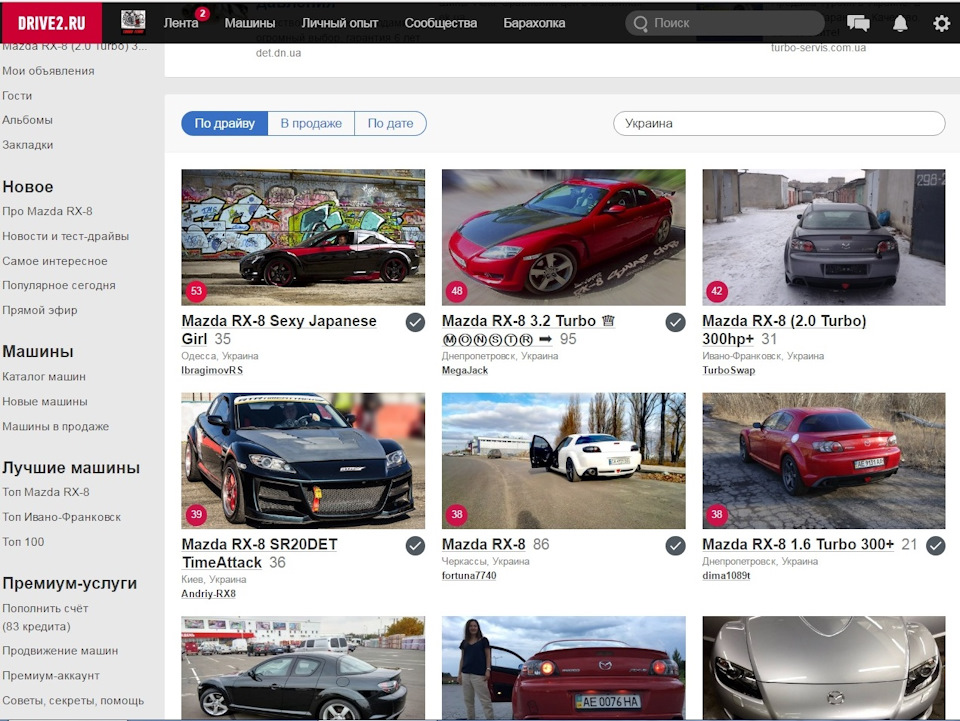Screen dimensions: 960x721
Task: Open Прямой эфир sidebar link
Action: click(x=40, y=310)
